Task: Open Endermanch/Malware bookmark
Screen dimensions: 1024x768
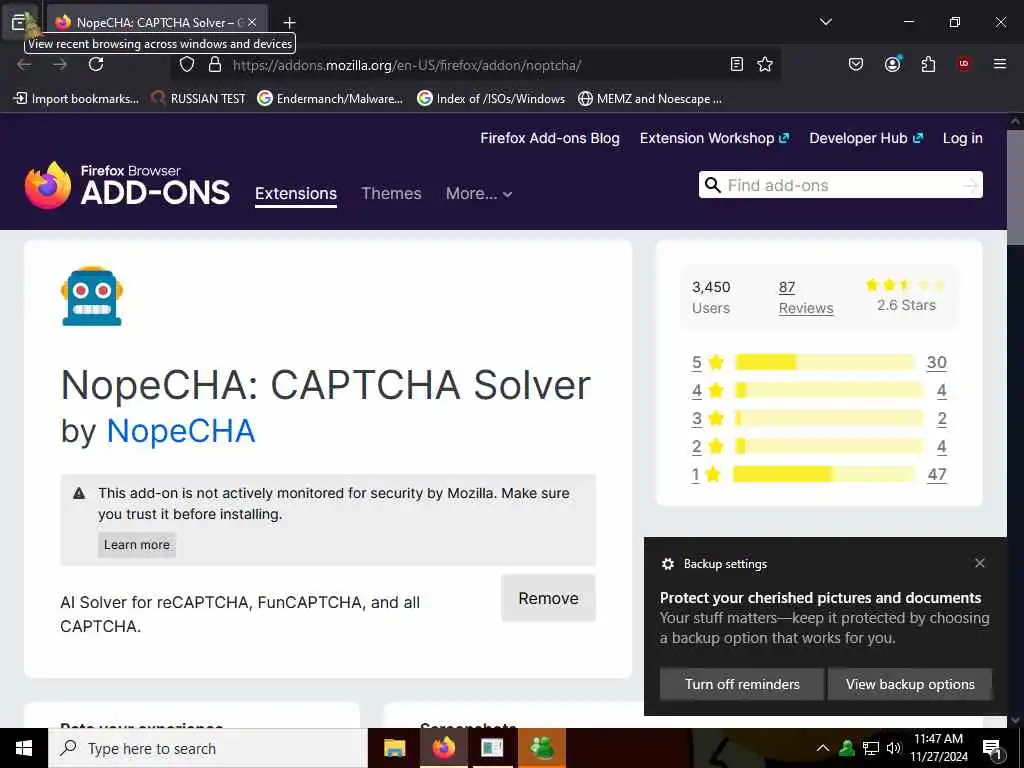Action: point(330,99)
